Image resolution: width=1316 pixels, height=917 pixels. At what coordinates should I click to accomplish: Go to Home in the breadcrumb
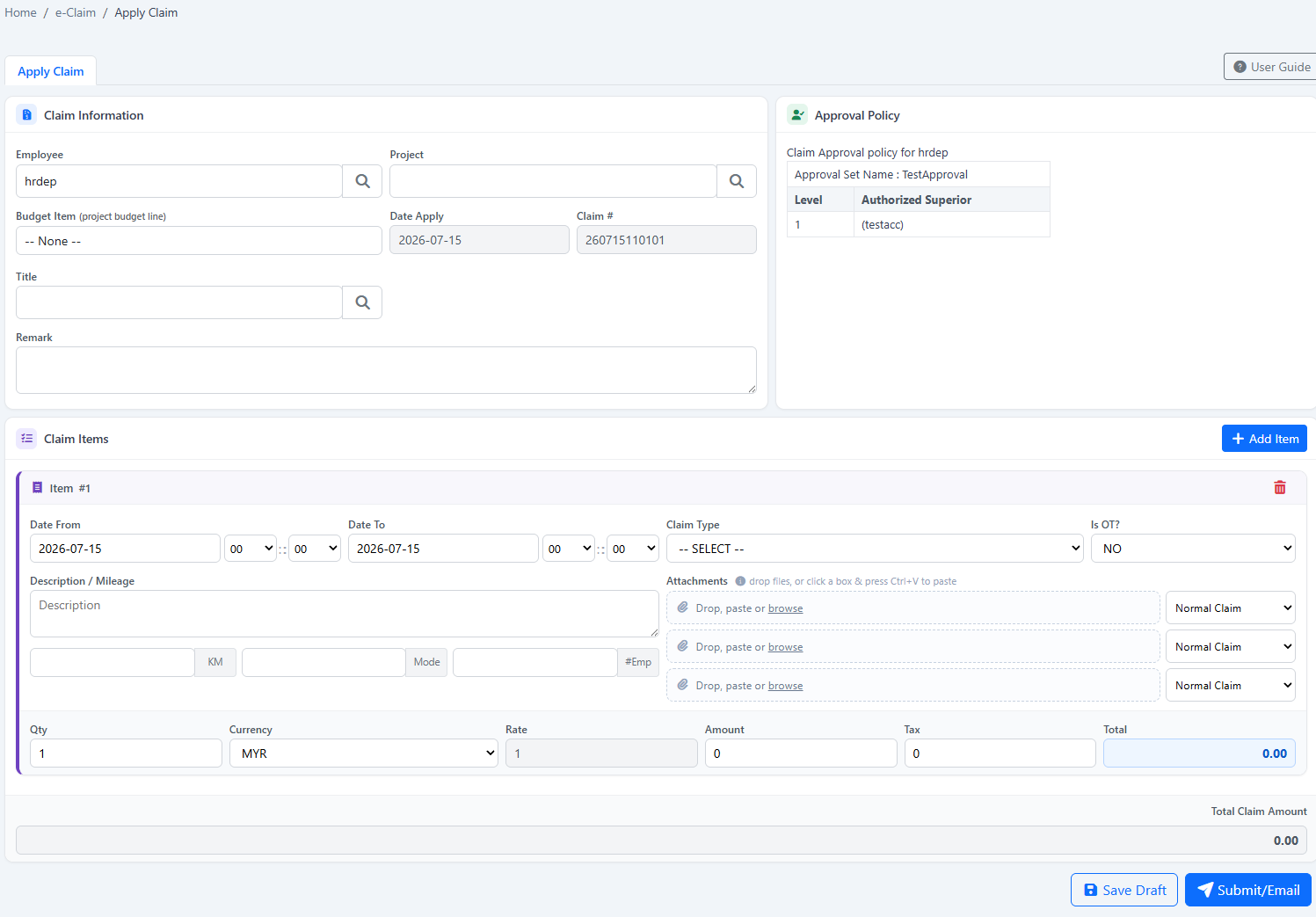tap(21, 12)
